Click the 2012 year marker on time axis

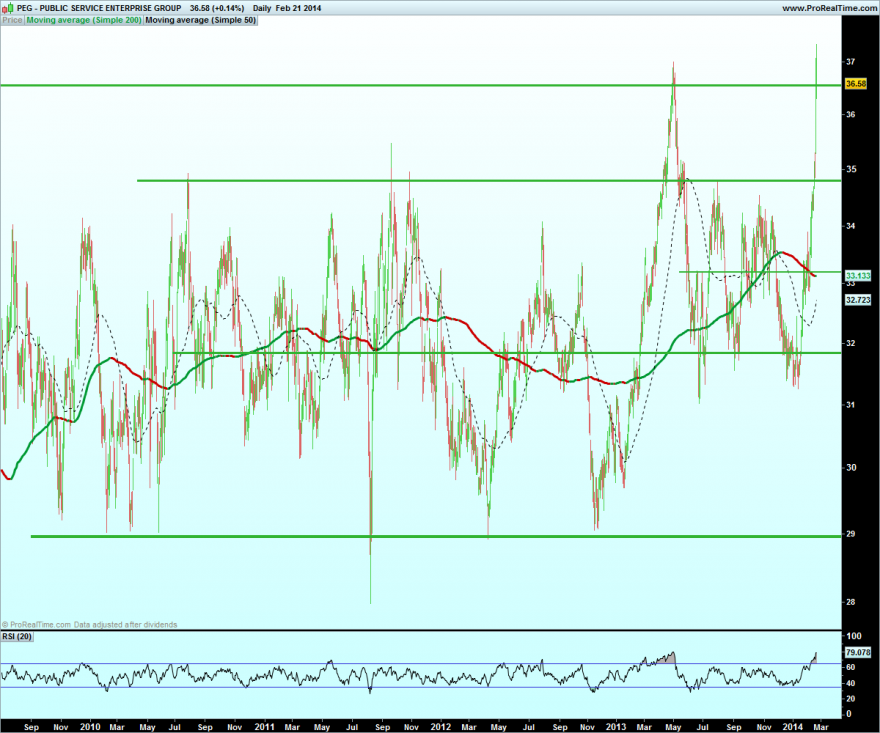[441, 727]
